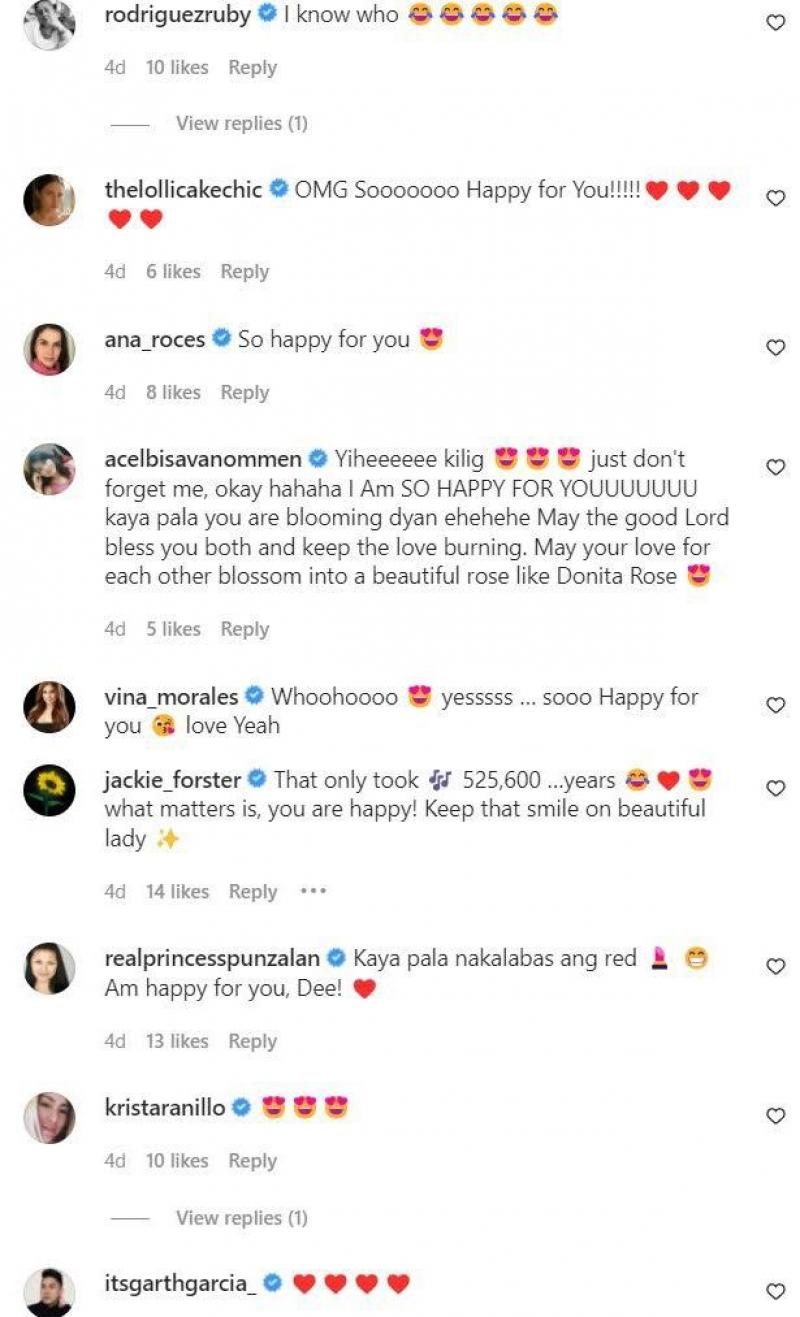The width and height of the screenshot is (800, 1317).
Task: Like ana_roces' comment via the heart icon
Action: [x=774, y=347]
